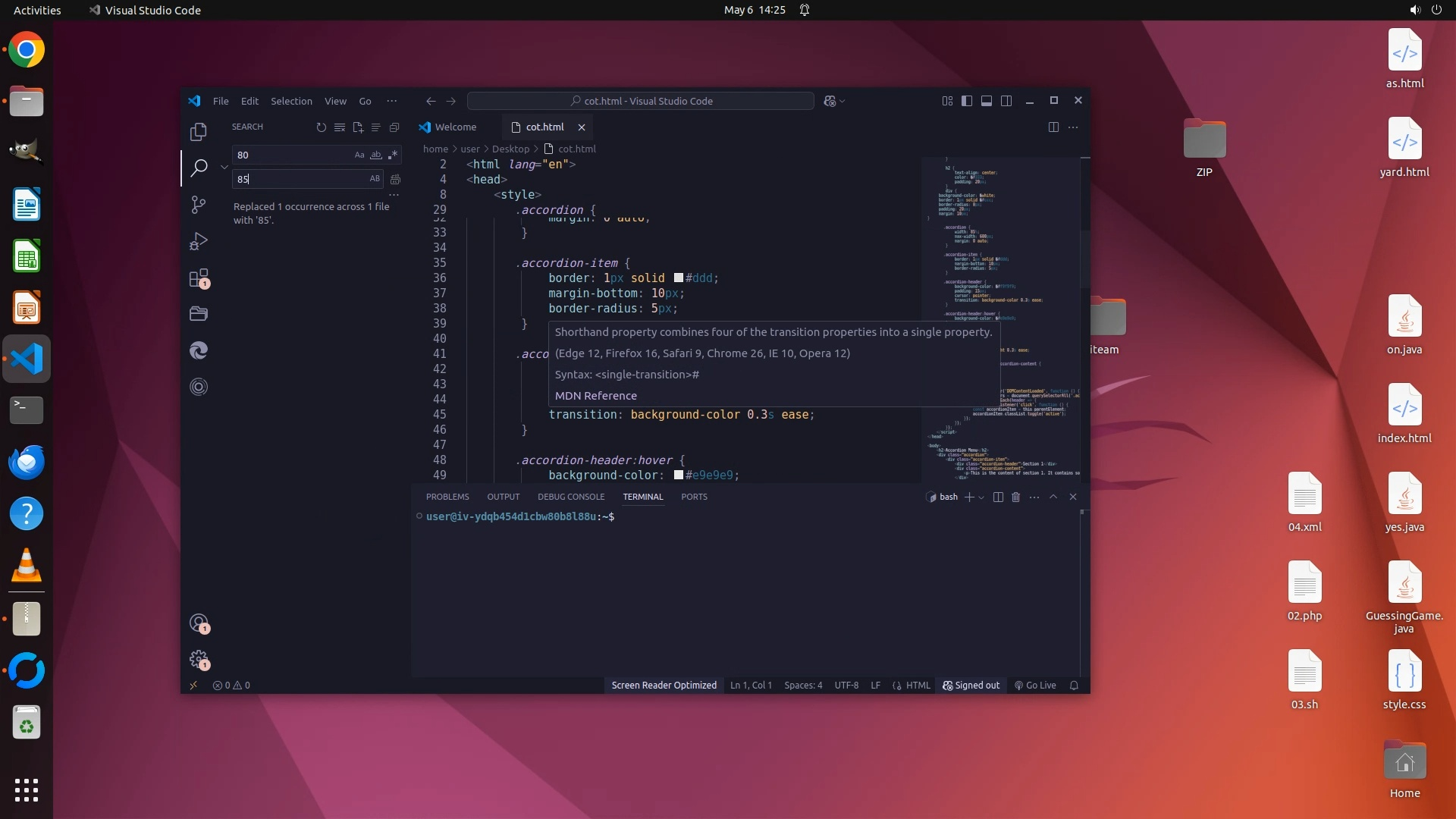Click the Refresh search results icon
The width and height of the screenshot is (1456, 819).
[322, 127]
